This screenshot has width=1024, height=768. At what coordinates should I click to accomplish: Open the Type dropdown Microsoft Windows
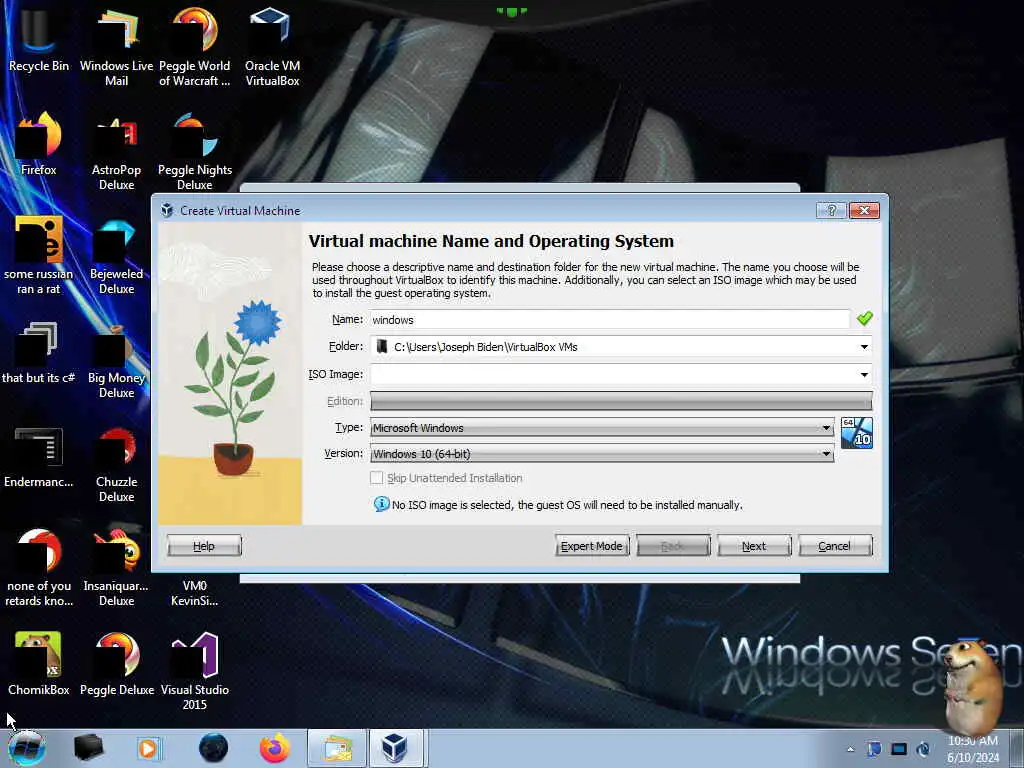pyautogui.click(x=601, y=428)
